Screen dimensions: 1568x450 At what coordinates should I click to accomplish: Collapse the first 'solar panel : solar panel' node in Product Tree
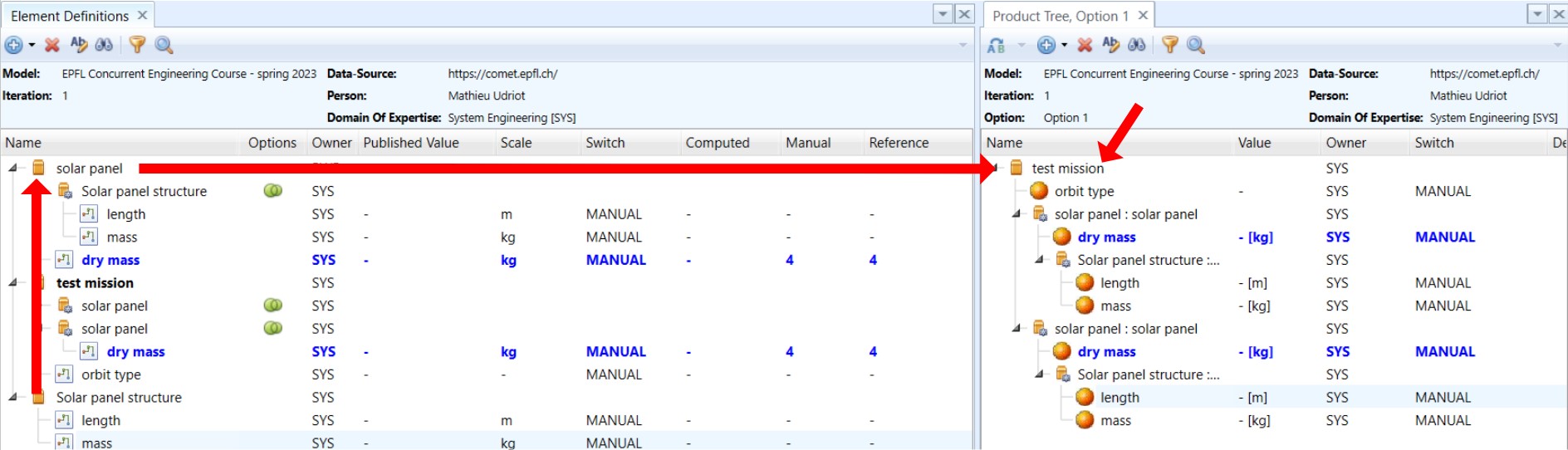pos(1017,214)
